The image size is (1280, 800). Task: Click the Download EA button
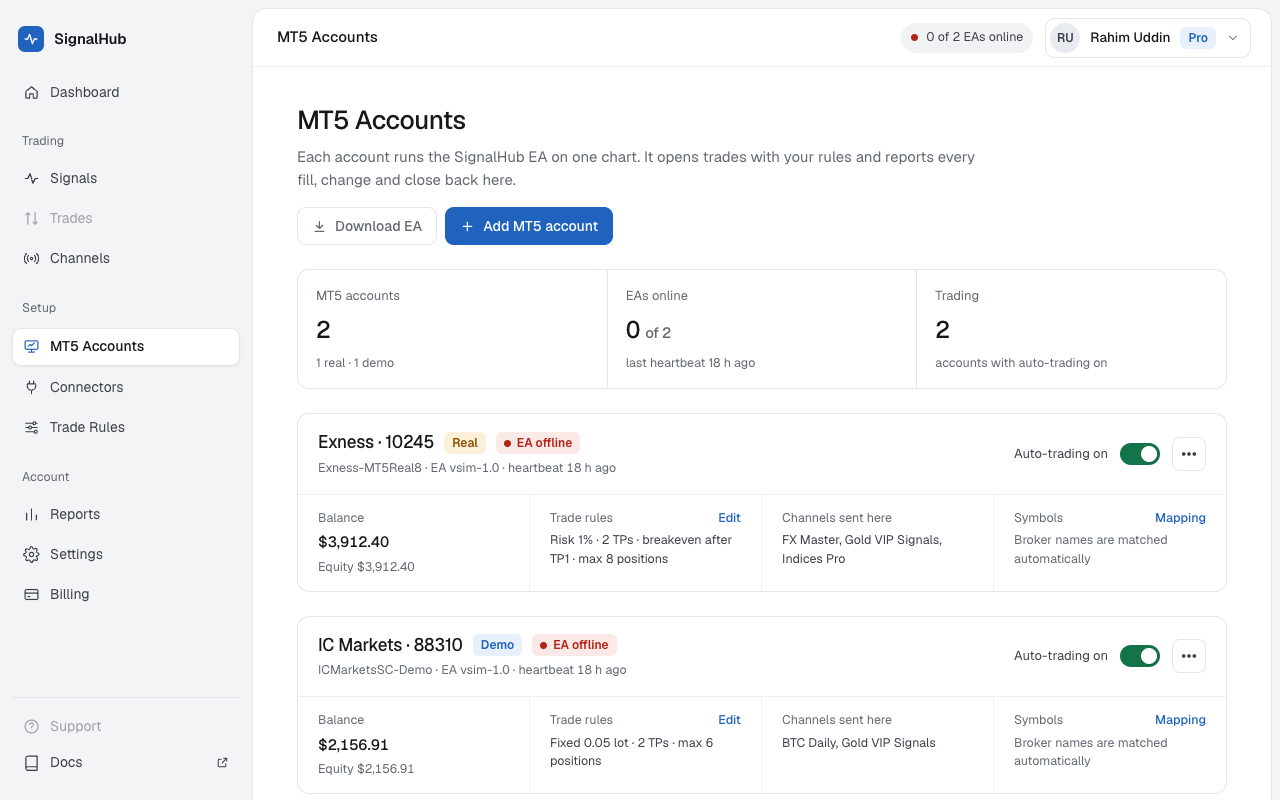[x=367, y=226]
